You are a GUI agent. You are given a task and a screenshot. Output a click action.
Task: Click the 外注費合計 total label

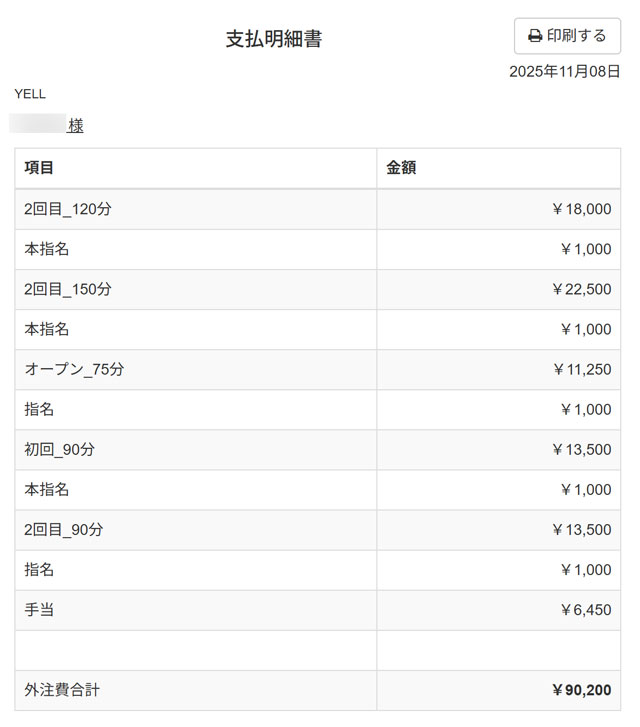[x=62, y=690]
